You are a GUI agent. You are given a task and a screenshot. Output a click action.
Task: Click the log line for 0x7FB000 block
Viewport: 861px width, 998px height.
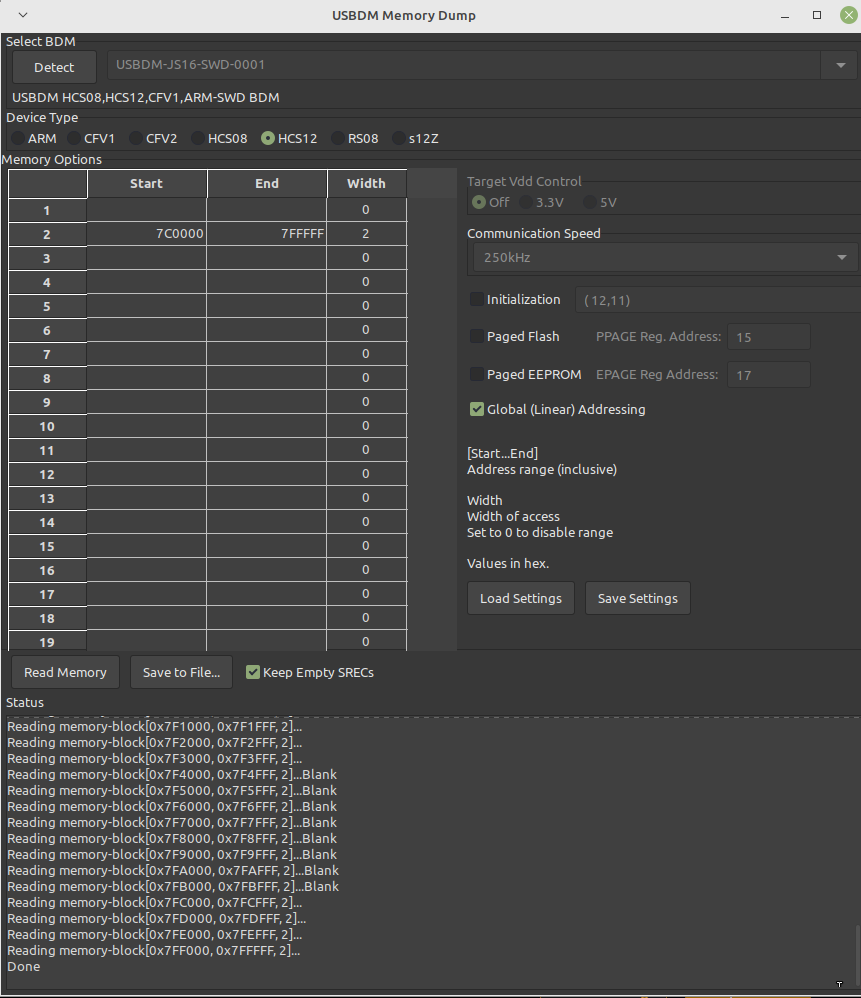click(173, 887)
